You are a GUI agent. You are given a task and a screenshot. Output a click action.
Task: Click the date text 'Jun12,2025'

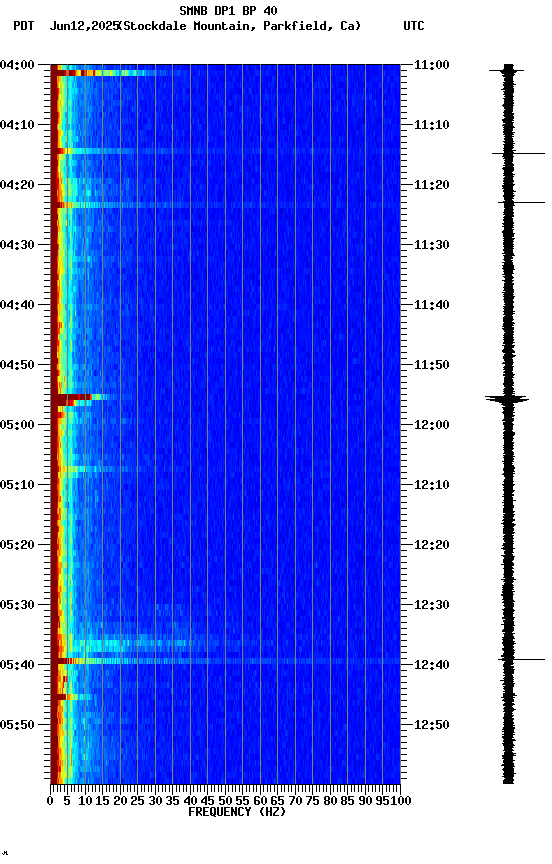84,26
